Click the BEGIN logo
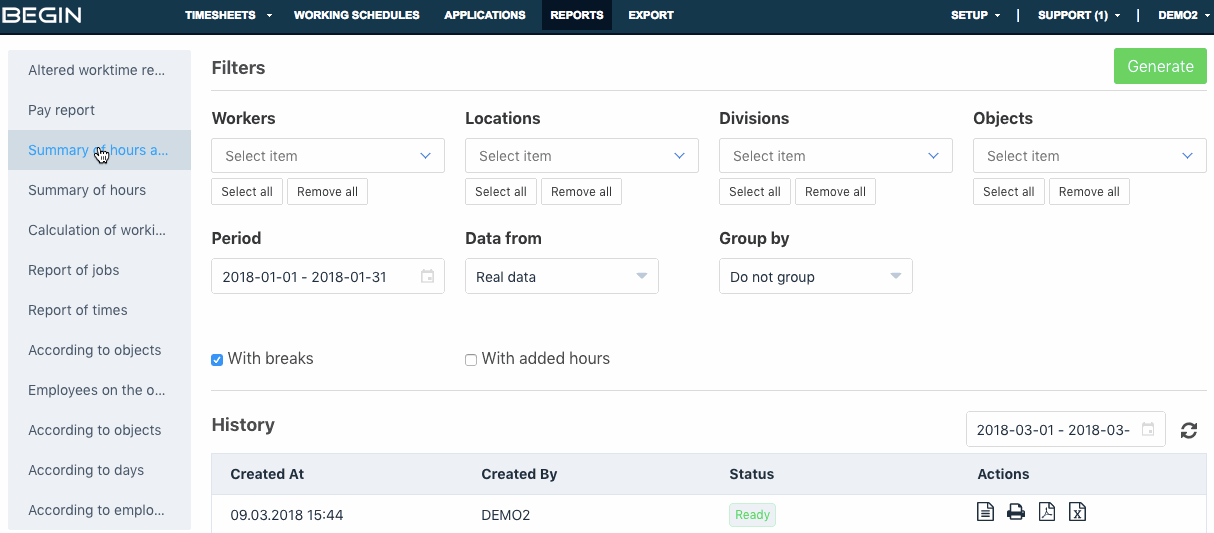1214x533 pixels. 42,15
